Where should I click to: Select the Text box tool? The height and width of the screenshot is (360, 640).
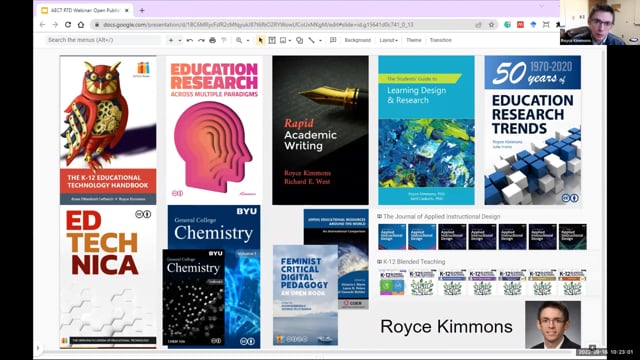click(x=272, y=40)
